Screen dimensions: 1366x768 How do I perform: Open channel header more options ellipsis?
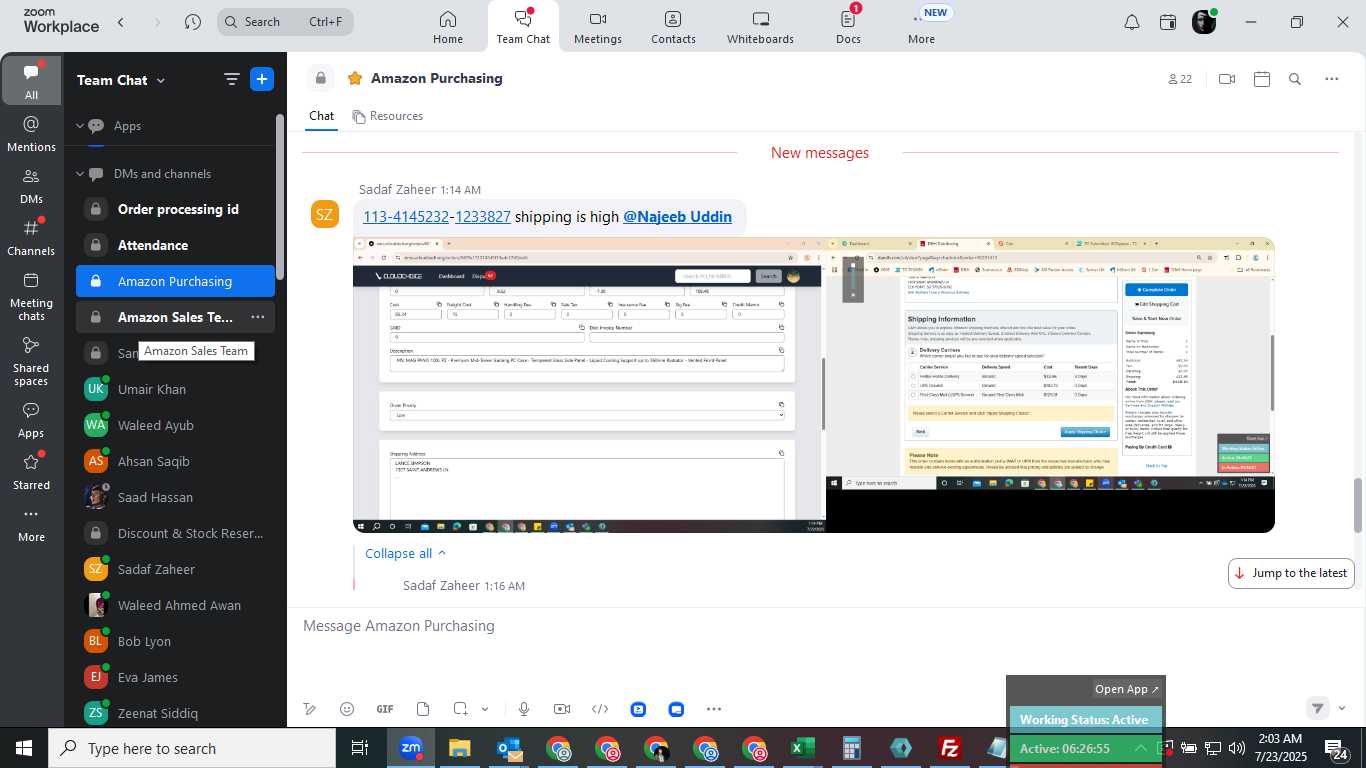click(1331, 79)
